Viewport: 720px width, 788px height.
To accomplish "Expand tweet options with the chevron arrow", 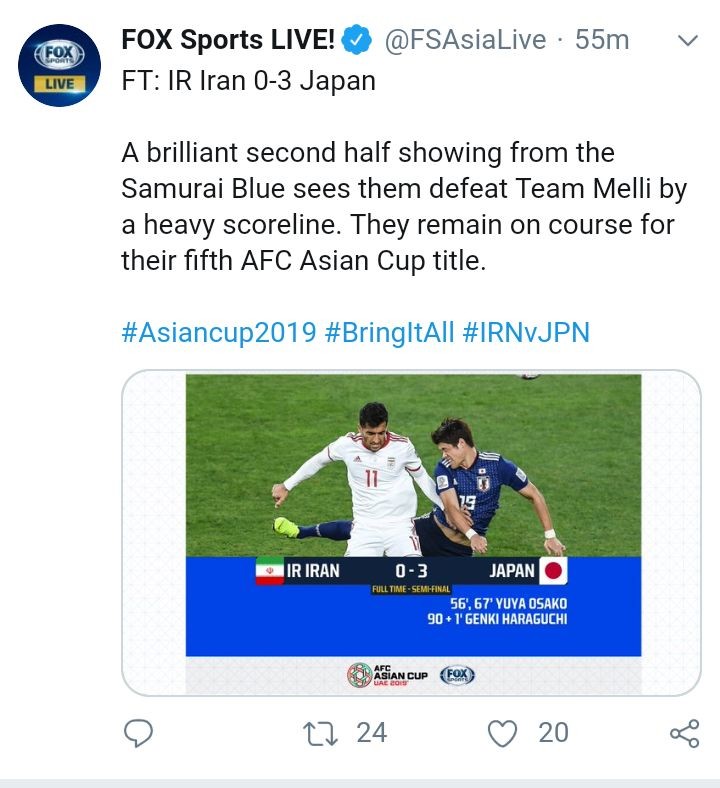I will tap(688, 41).
